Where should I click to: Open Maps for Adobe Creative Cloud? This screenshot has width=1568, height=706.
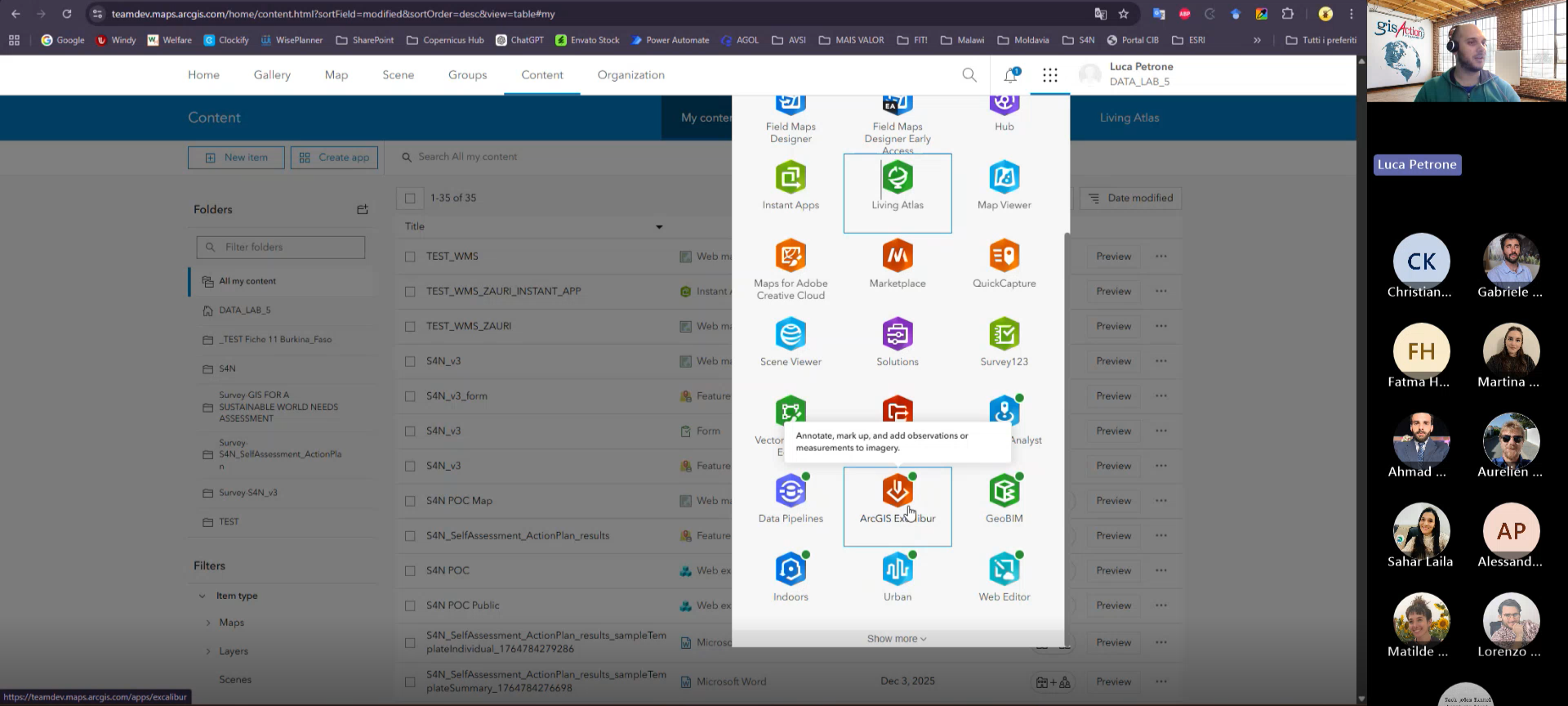tap(791, 270)
